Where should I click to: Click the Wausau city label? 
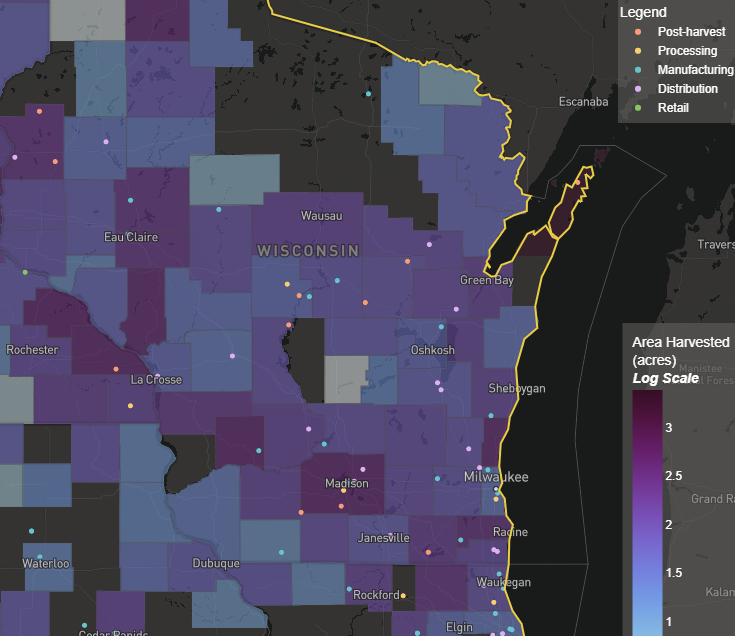tap(321, 216)
